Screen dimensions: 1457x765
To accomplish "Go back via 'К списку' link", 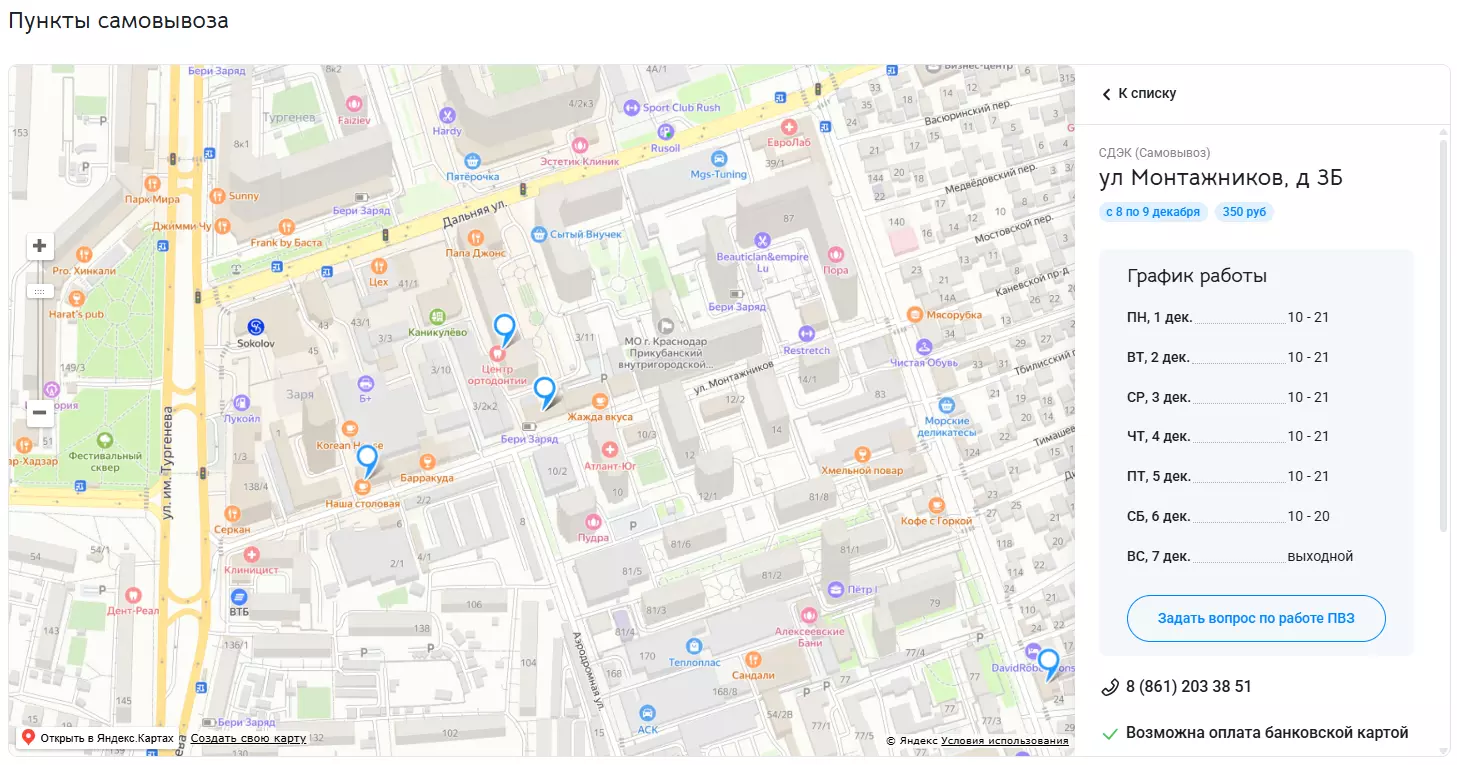I will point(1139,94).
